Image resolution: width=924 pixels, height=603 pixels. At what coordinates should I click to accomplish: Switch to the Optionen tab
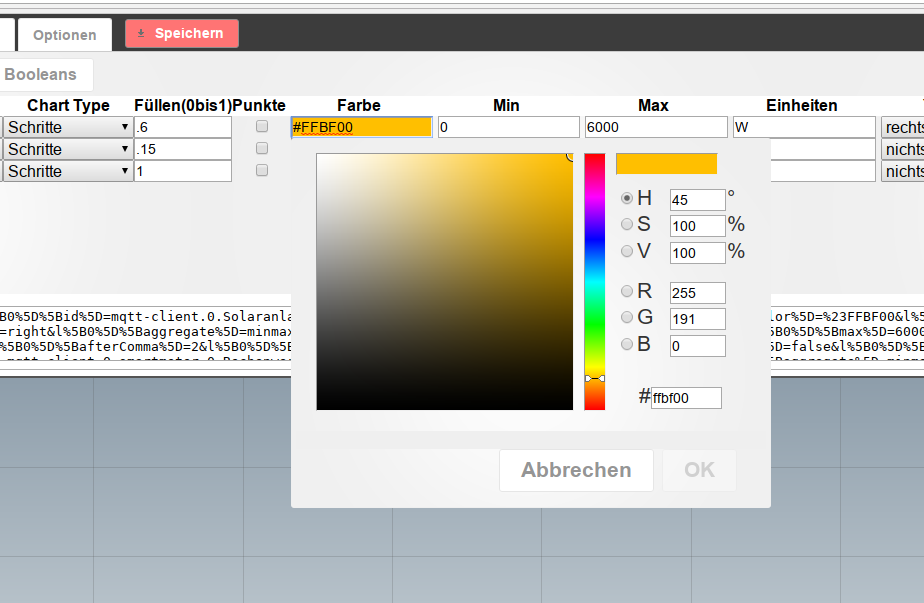pos(64,33)
